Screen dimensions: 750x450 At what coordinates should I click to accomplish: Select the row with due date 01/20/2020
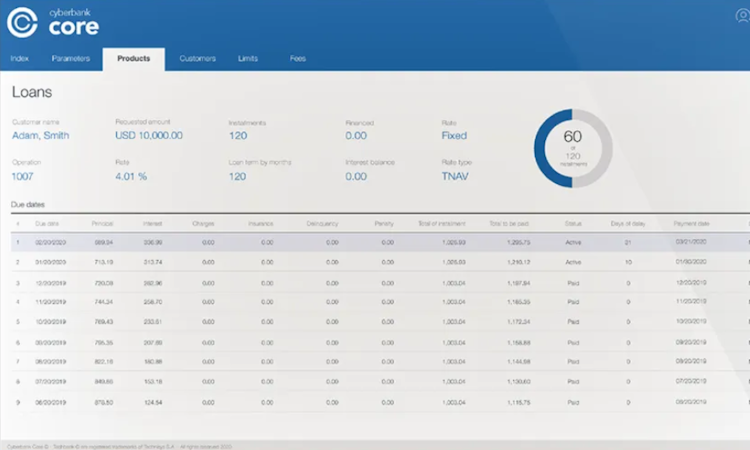coord(380,262)
